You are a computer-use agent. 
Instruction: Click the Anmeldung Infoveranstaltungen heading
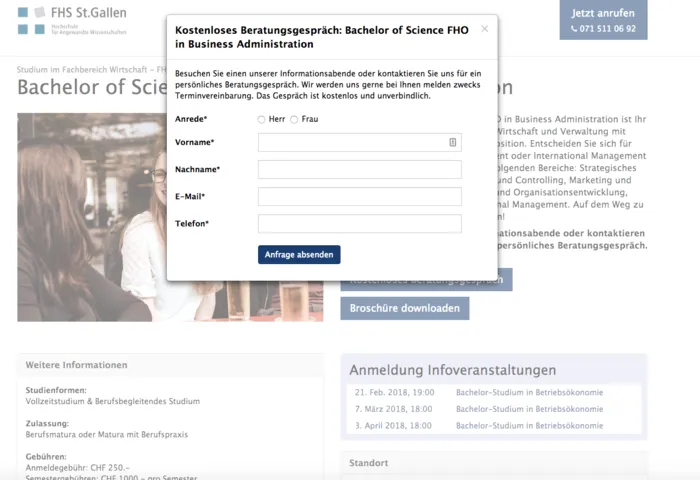click(x=453, y=370)
